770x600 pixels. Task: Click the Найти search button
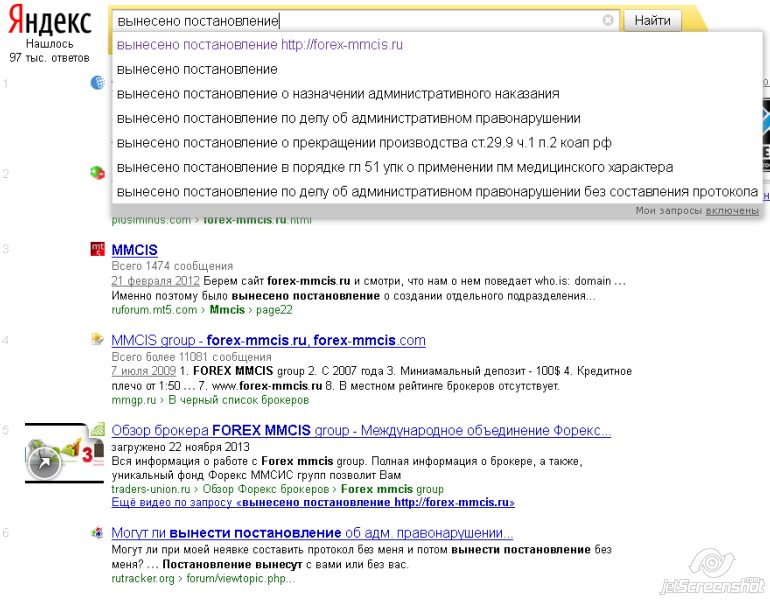652,21
